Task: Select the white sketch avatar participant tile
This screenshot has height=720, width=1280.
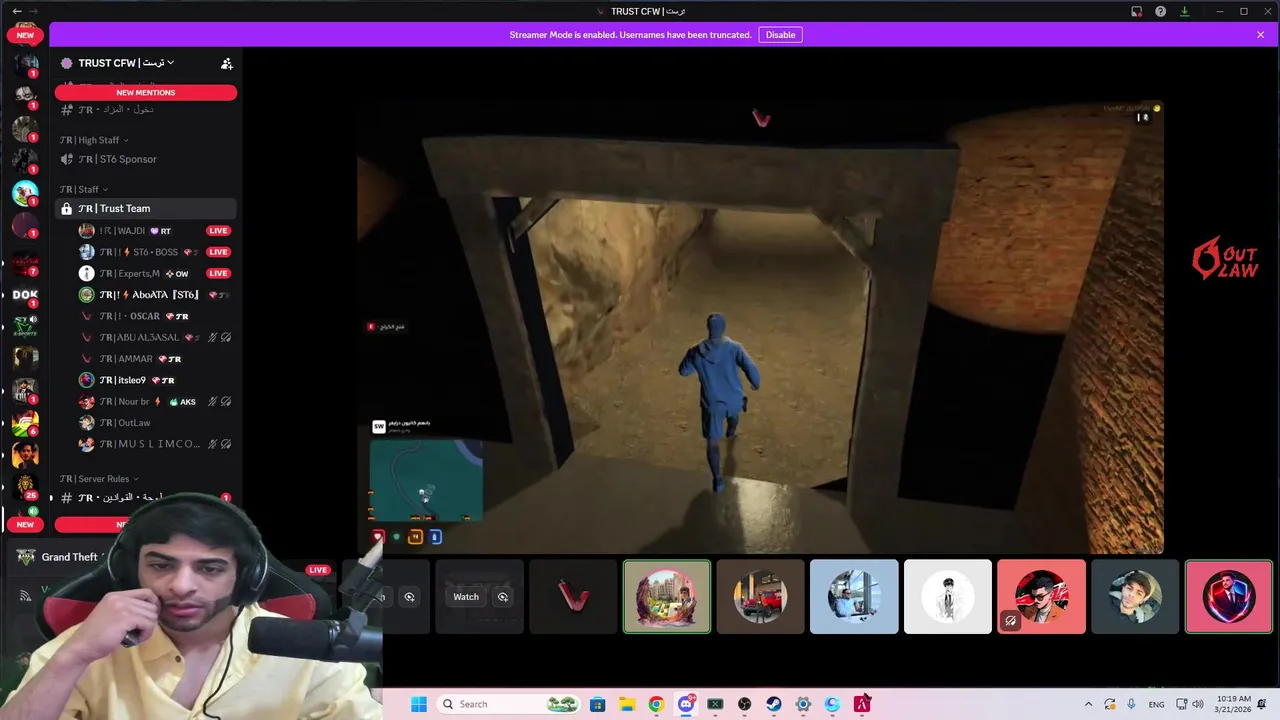Action: tap(948, 597)
